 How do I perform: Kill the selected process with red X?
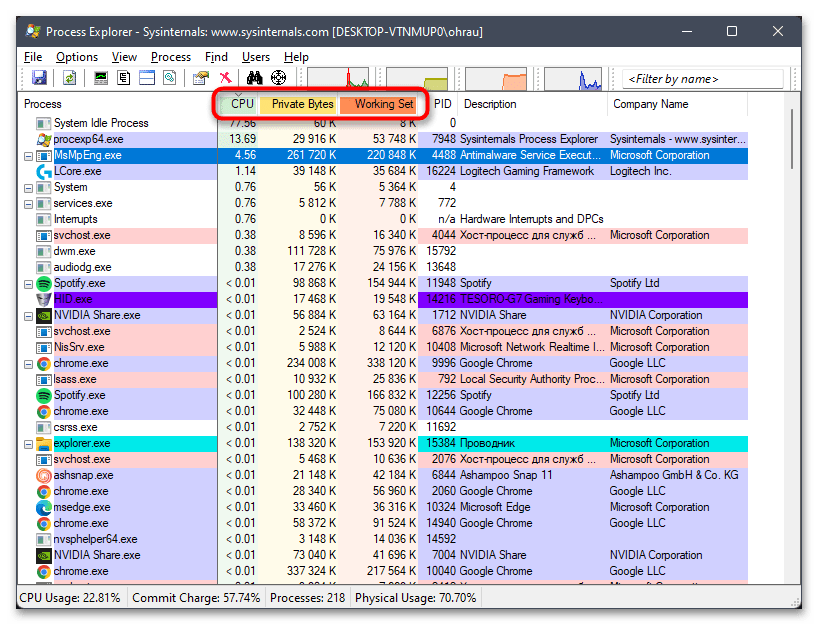(225, 77)
